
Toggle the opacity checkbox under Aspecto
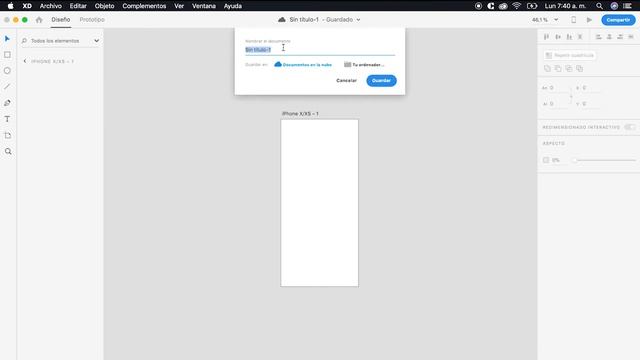[546, 160]
